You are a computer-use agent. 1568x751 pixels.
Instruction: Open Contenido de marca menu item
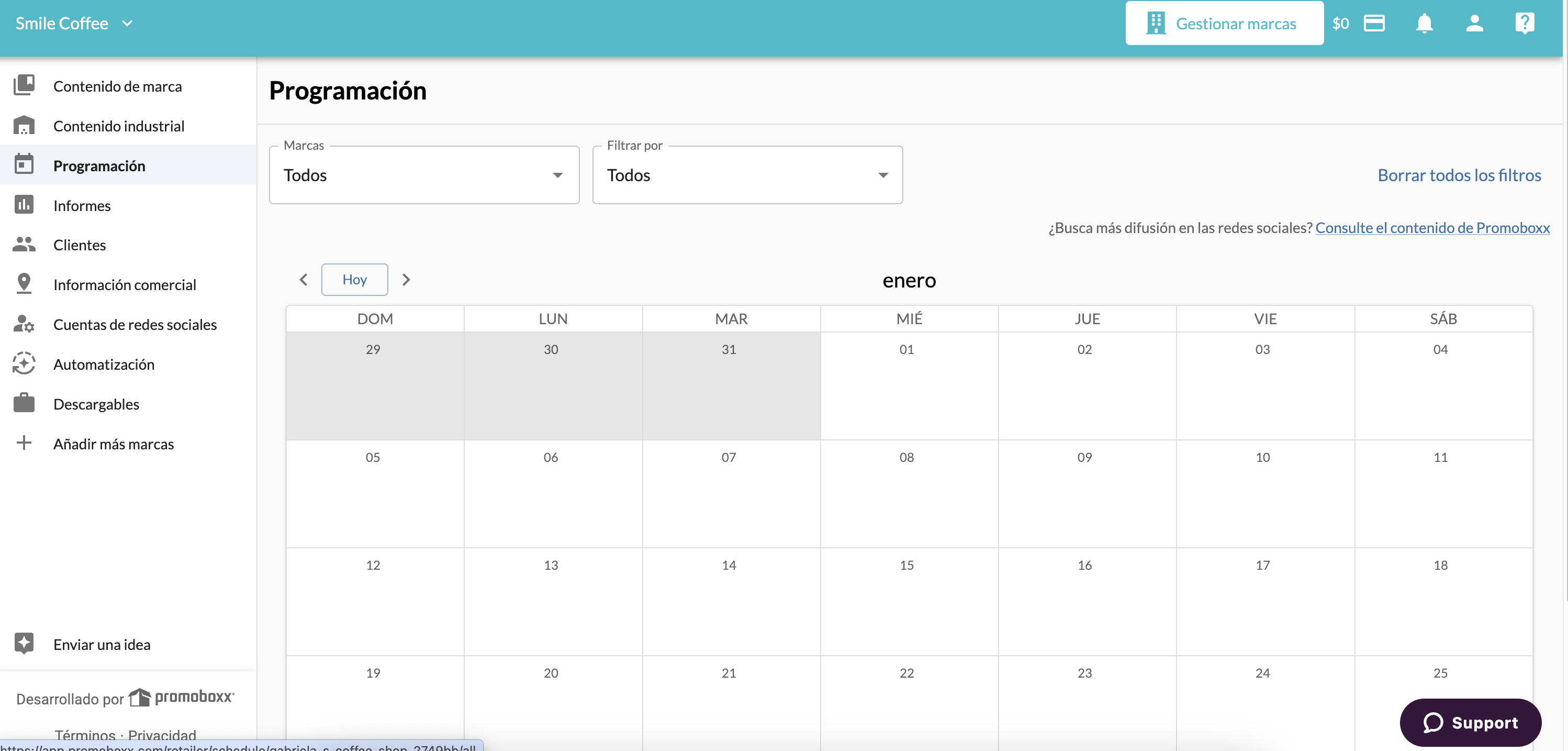[x=128, y=86]
